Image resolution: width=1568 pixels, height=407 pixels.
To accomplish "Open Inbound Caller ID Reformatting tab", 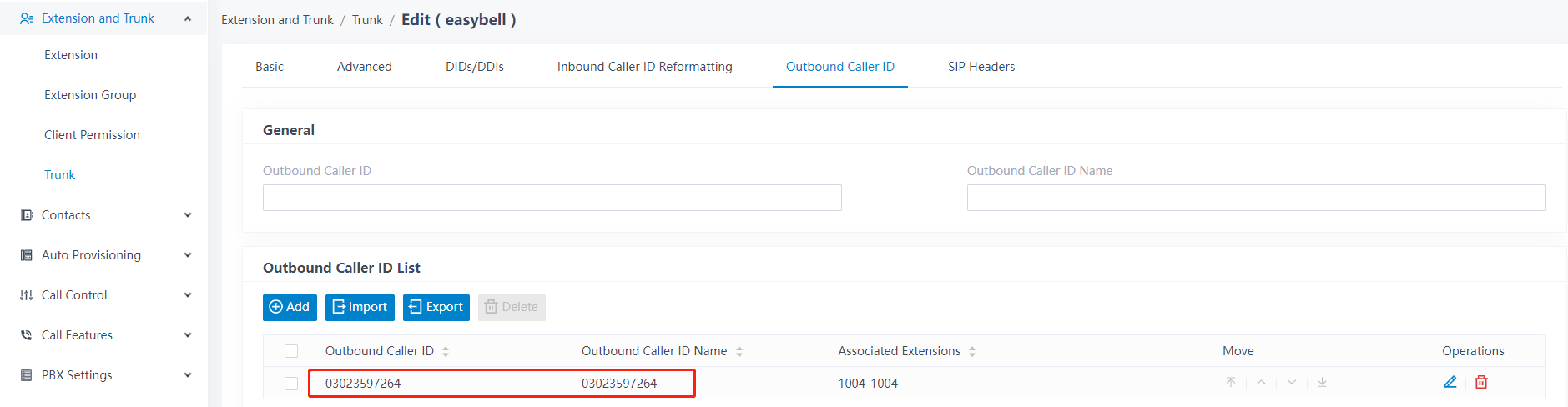I will click(x=645, y=67).
